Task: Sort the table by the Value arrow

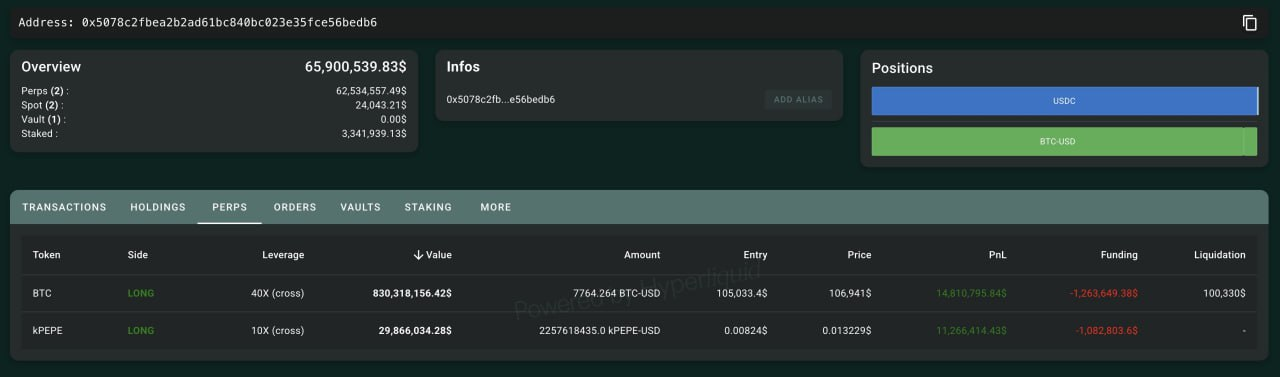Action: point(418,255)
